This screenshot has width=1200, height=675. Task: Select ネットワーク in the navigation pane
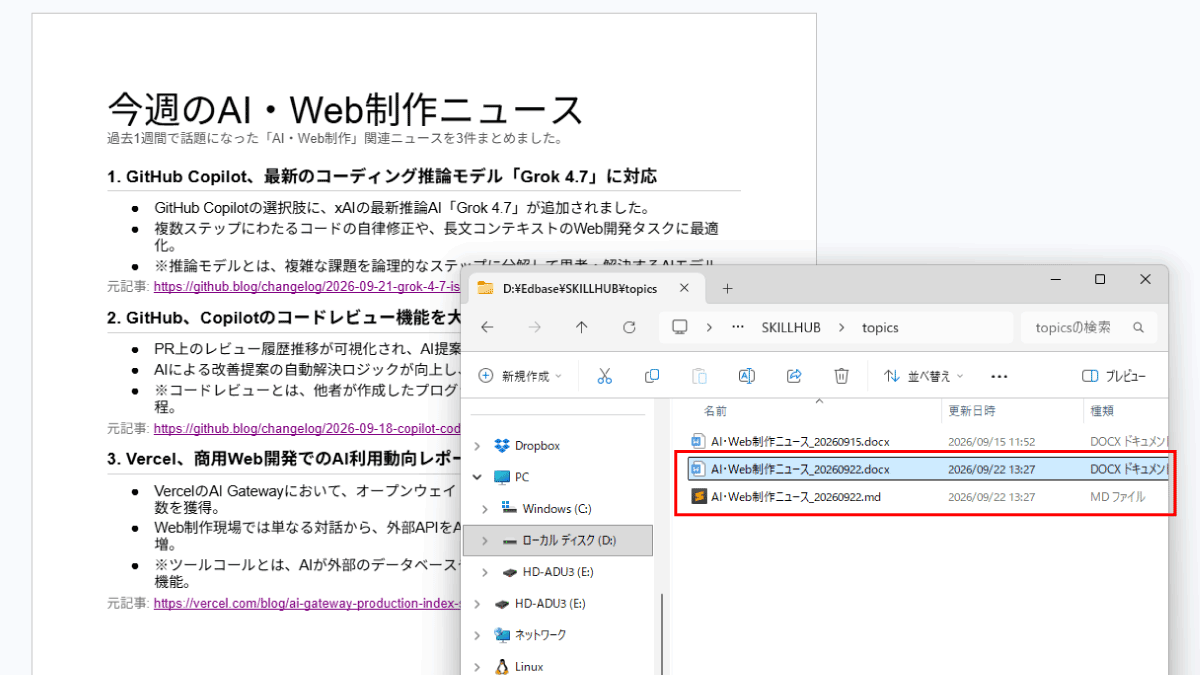(x=540, y=635)
